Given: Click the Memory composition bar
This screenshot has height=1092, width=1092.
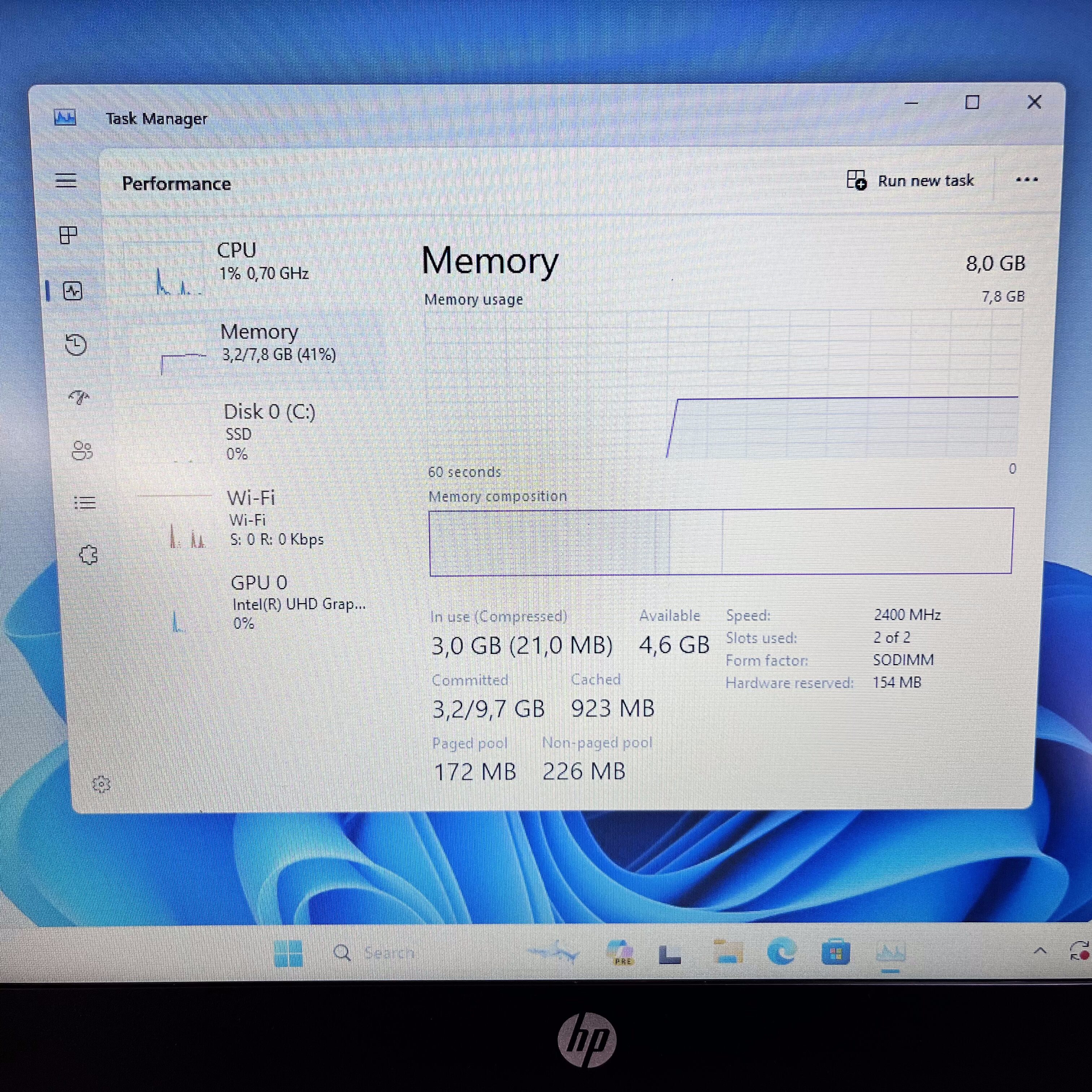Looking at the screenshot, I should (721, 541).
